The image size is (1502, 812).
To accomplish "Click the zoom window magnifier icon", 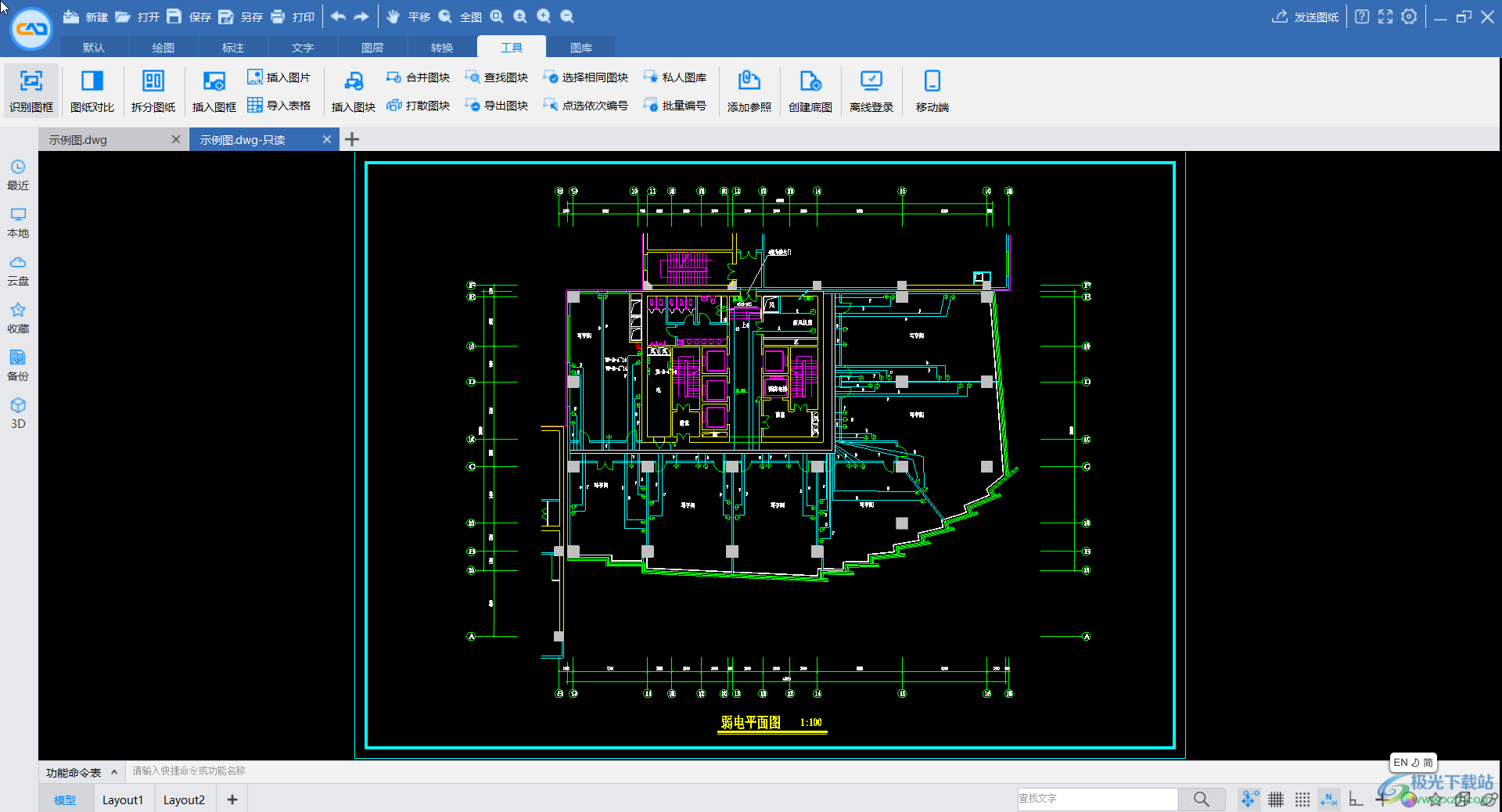I will pyautogui.click(x=497, y=16).
